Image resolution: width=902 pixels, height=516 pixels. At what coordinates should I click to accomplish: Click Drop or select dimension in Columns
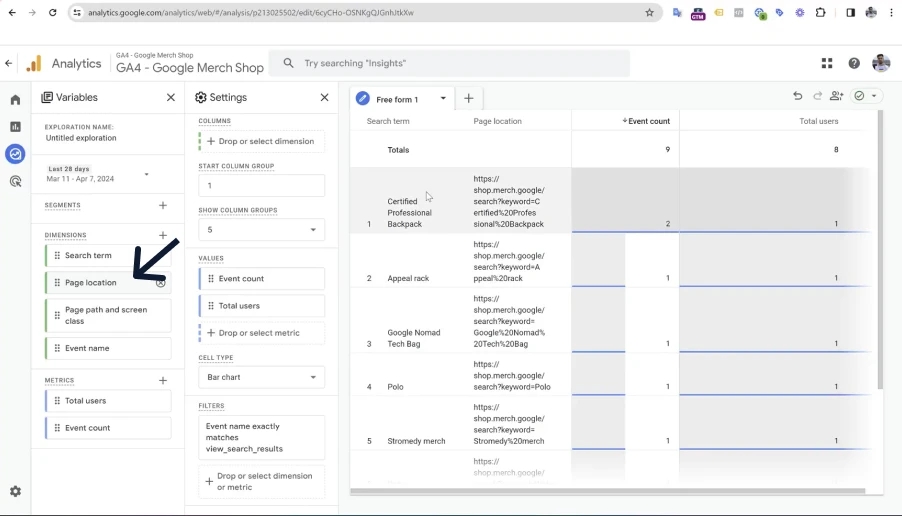click(261, 142)
